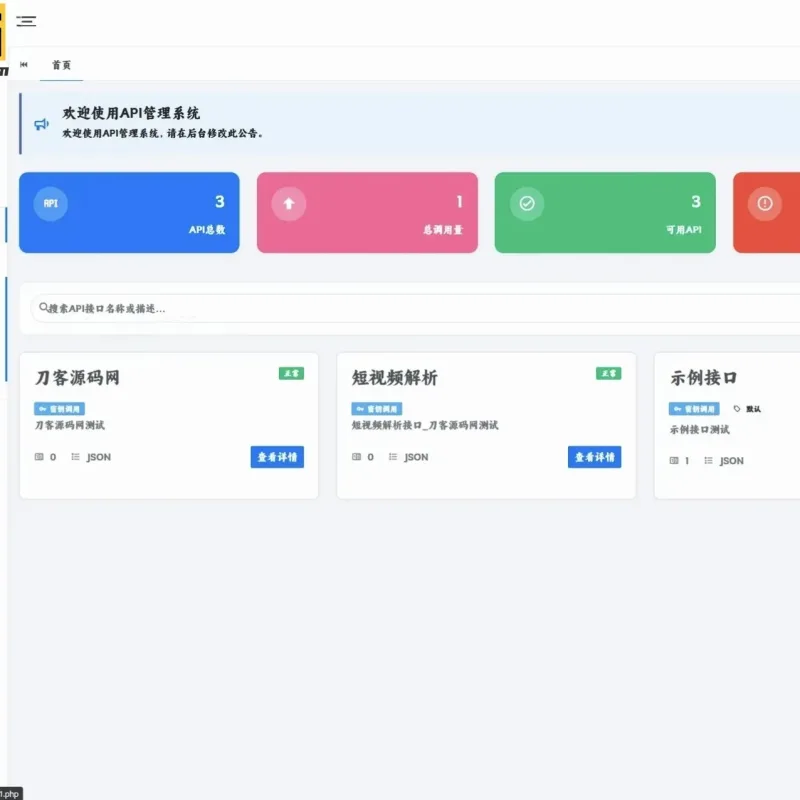Click list icon beside JSON on 短视频解析 card
Viewport: 800px width, 800px height.
[393, 457]
